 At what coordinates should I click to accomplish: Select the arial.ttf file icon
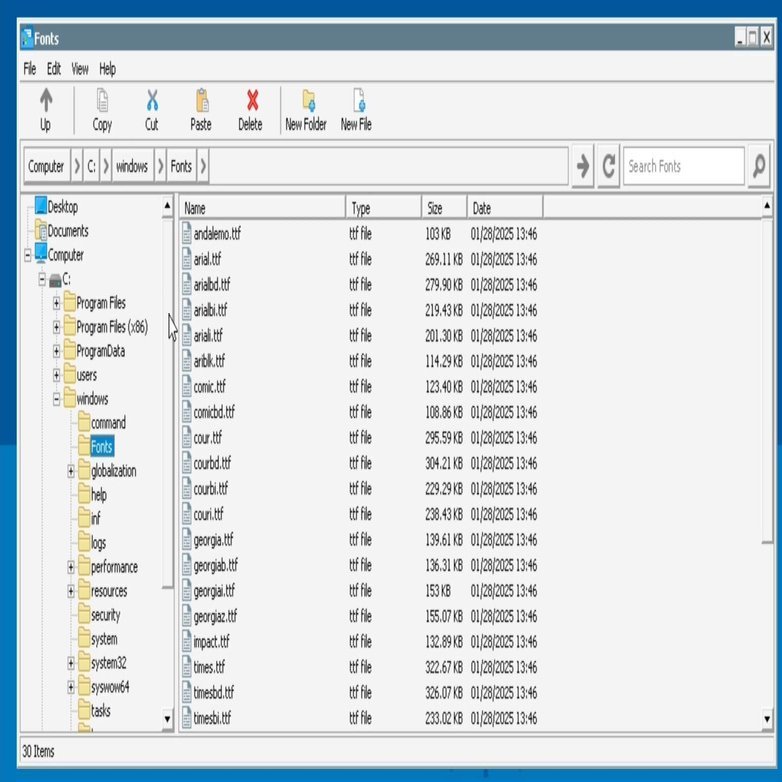(x=187, y=259)
